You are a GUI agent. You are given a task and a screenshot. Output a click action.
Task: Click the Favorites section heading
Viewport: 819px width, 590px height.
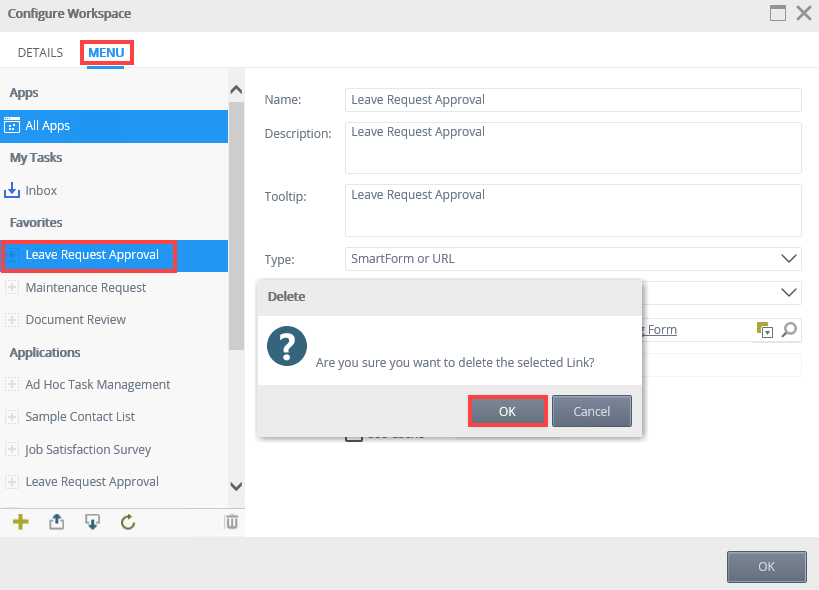pyautogui.click(x=36, y=222)
